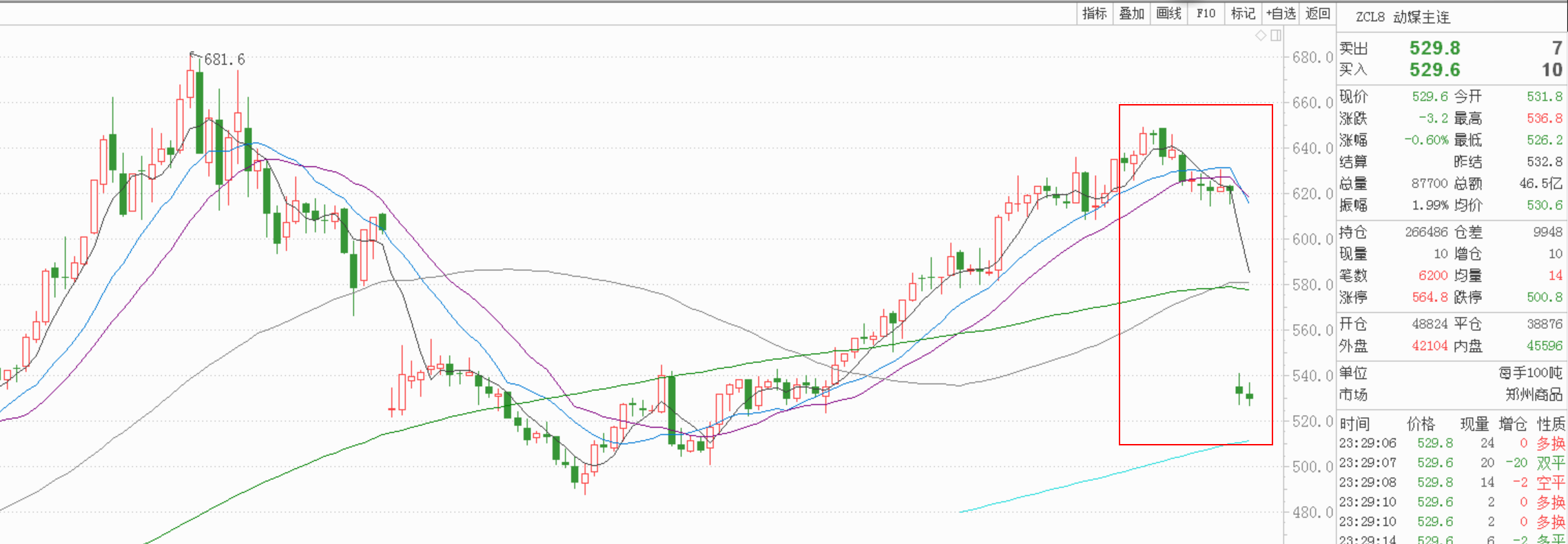This screenshot has width=1568, height=544.
Task: Click the 市场 value 郑州商品
Action: point(1534,394)
